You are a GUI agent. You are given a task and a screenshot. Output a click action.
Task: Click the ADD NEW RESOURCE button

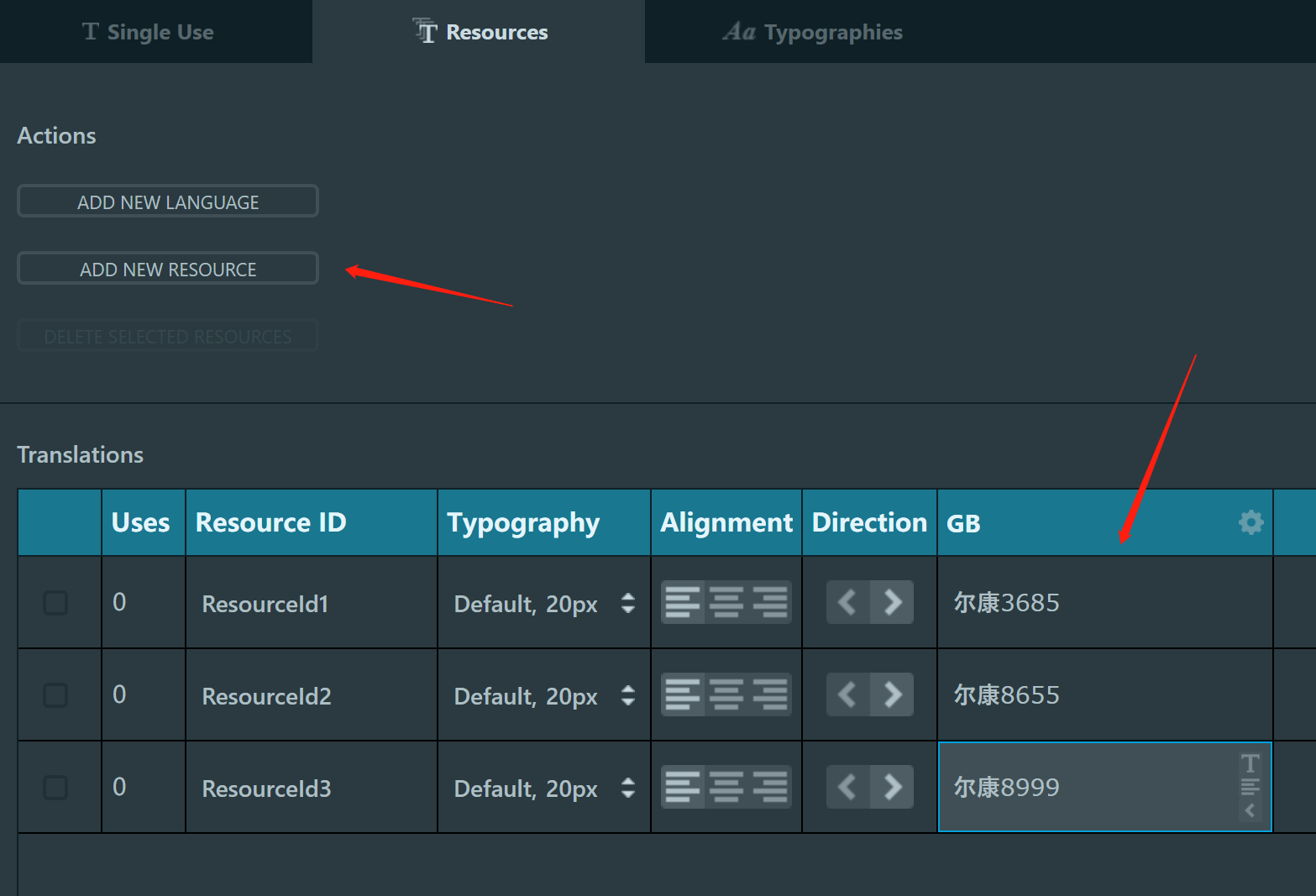pyautogui.click(x=167, y=268)
